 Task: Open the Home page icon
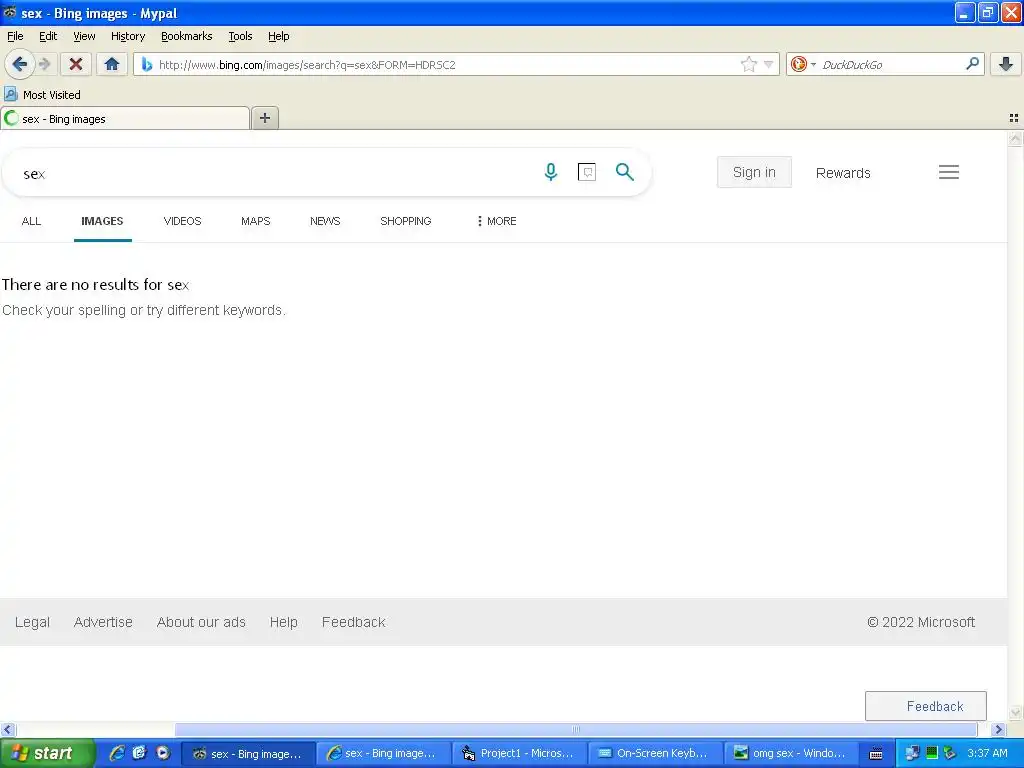pos(112,64)
